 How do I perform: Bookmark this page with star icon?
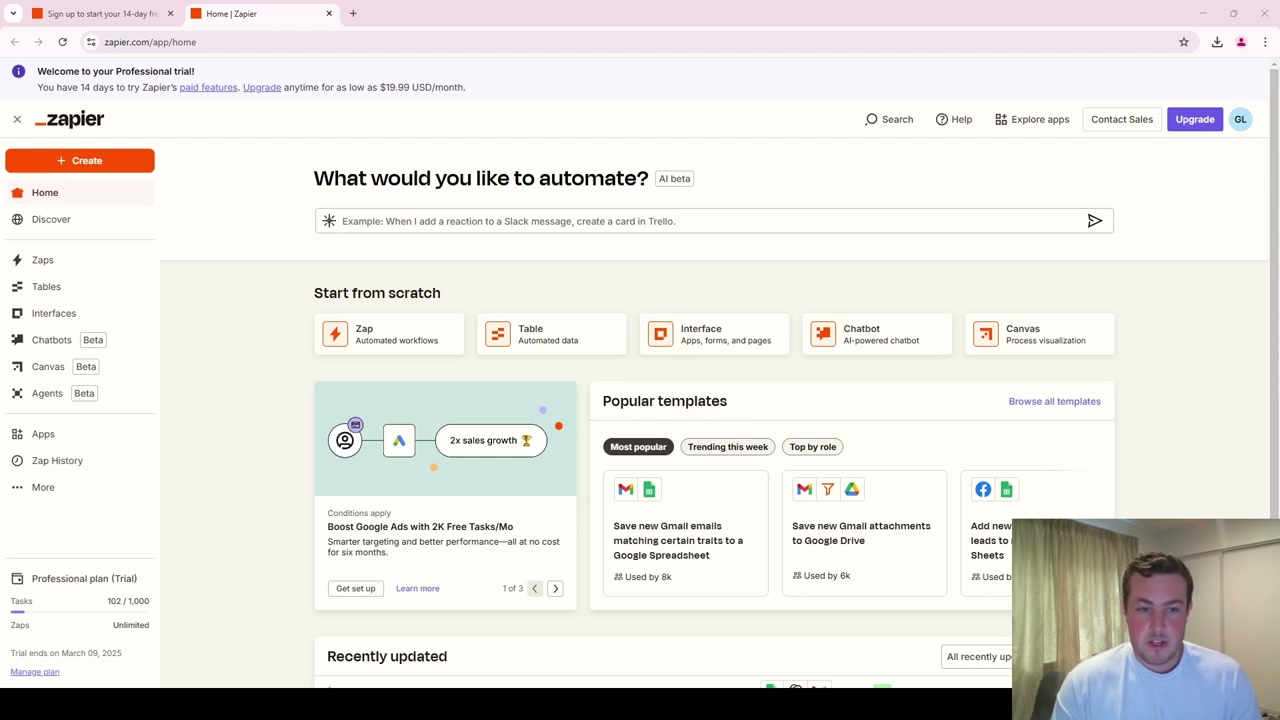[x=1184, y=42]
